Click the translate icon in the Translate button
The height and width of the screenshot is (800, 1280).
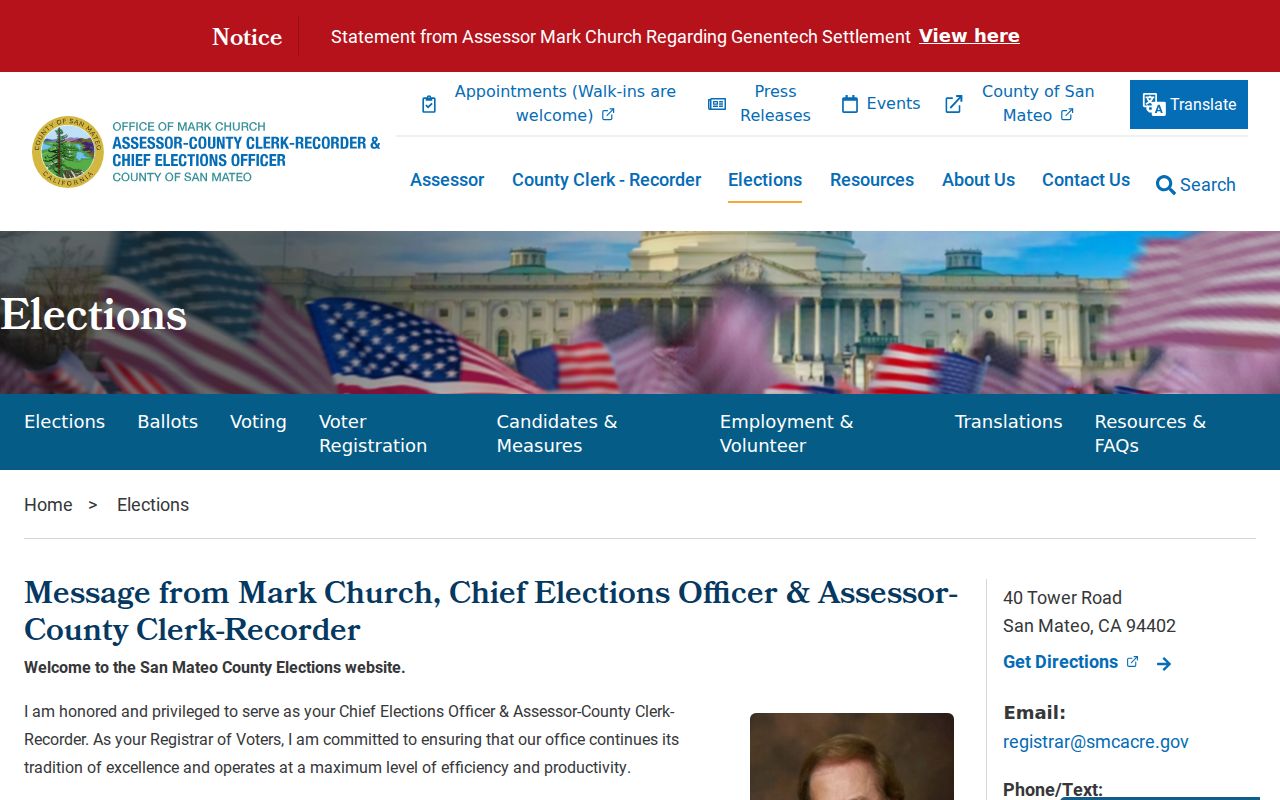[1154, 105]
